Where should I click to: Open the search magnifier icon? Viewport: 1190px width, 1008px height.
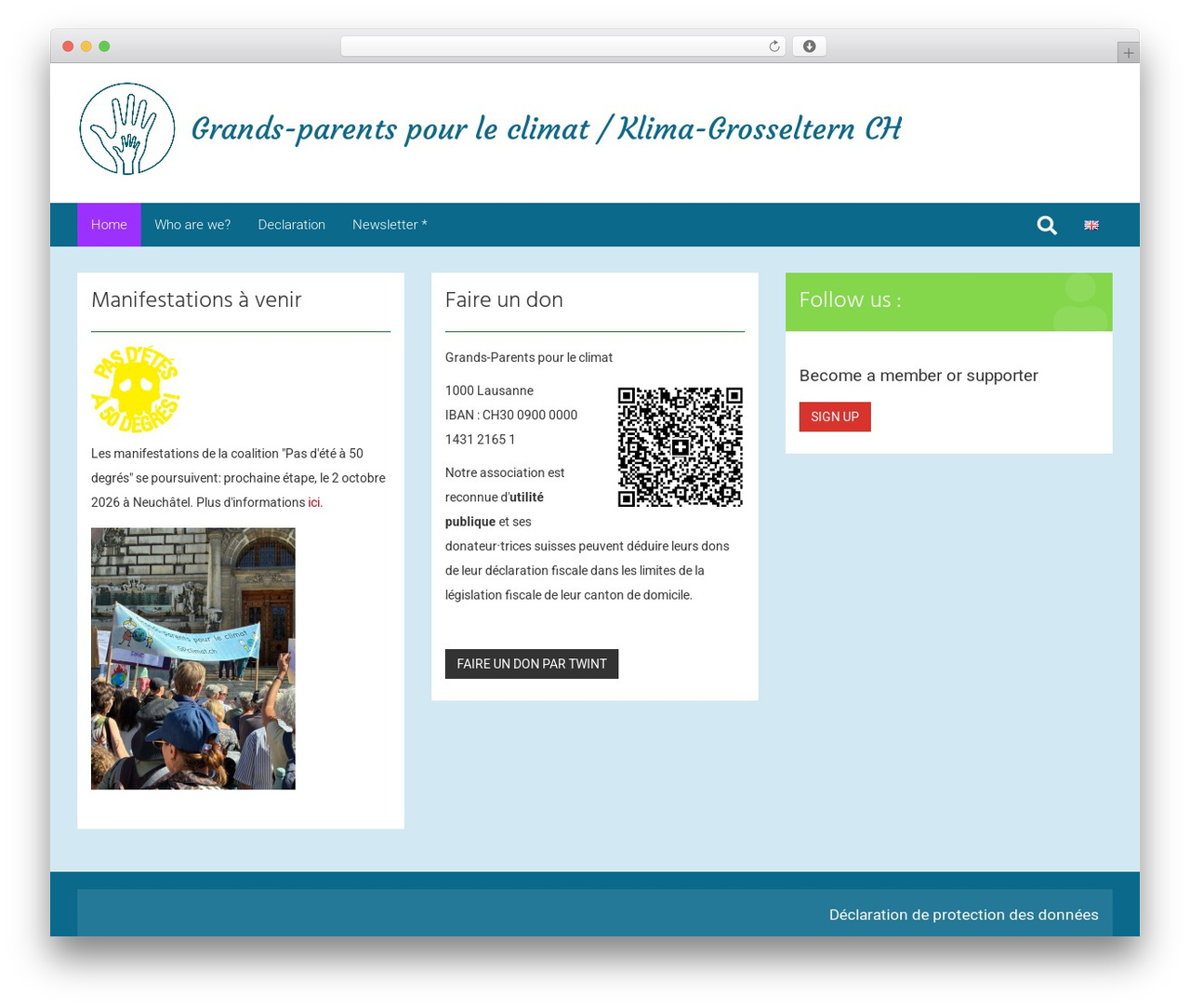click(x=1047, y=225)
